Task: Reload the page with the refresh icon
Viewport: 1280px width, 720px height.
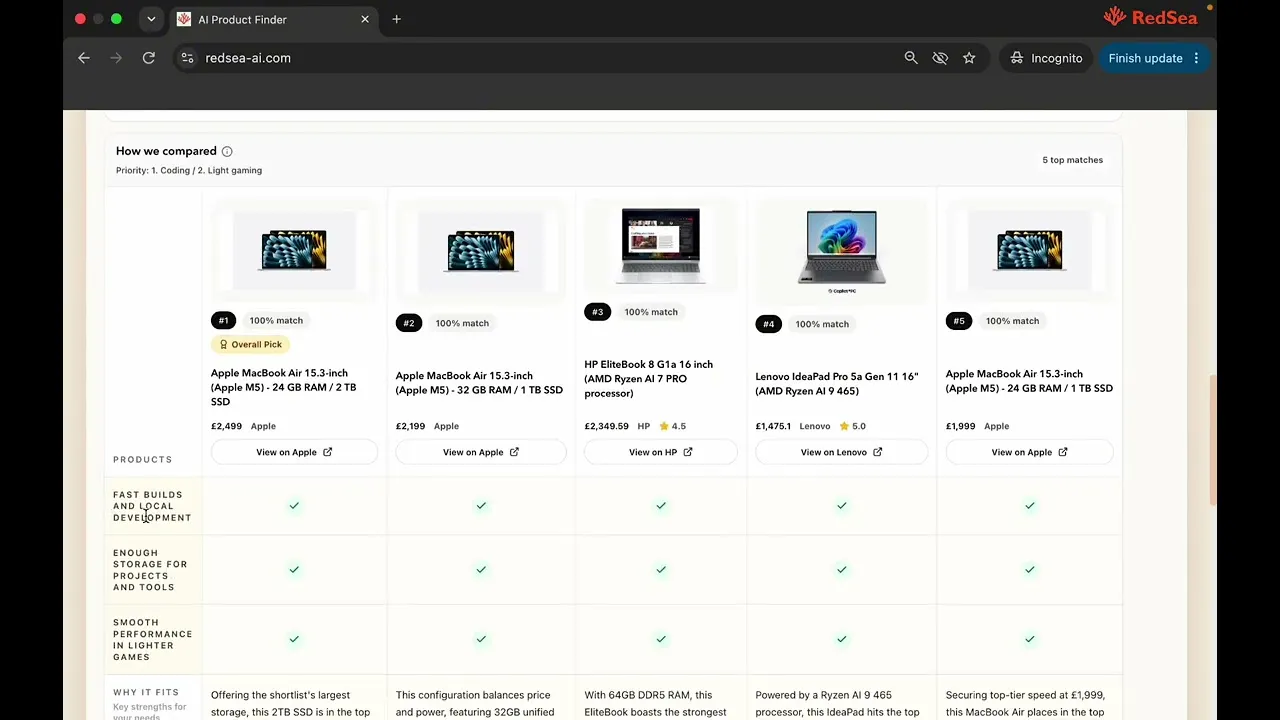Action: (149, 58)
